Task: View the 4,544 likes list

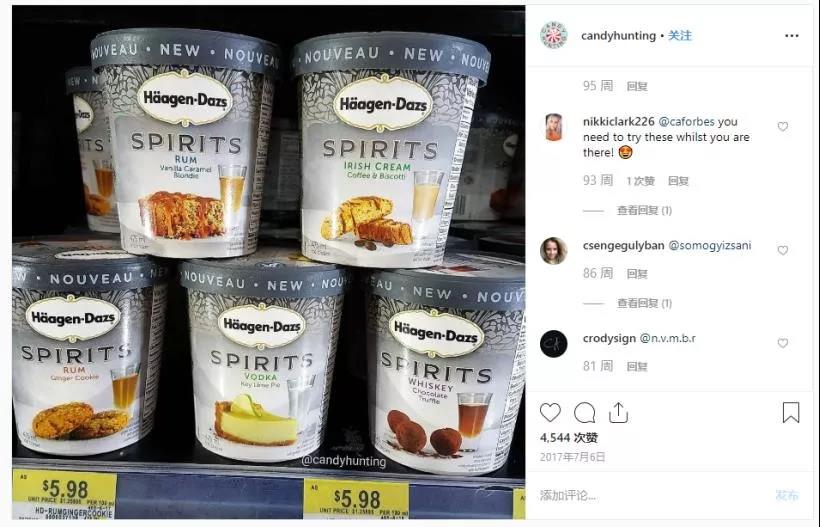Action: coord(568,438)
